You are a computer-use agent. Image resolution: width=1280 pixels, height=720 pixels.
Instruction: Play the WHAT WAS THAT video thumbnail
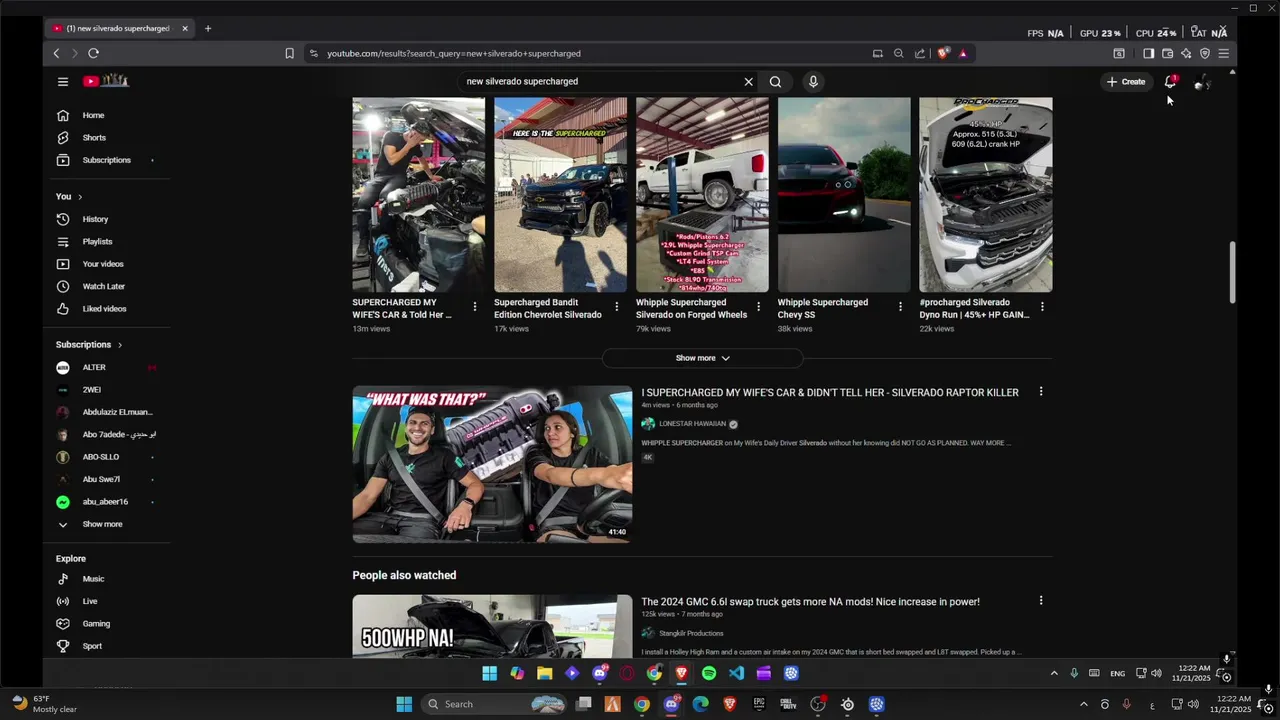pos(492,464)
